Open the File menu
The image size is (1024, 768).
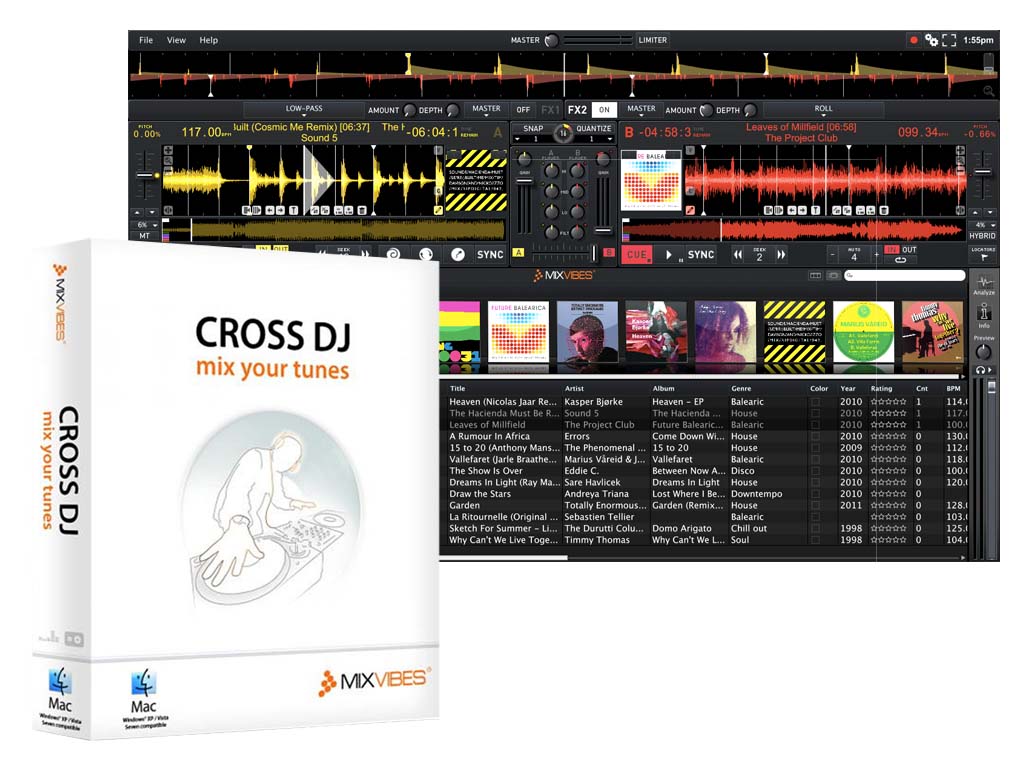coord(146,40)
